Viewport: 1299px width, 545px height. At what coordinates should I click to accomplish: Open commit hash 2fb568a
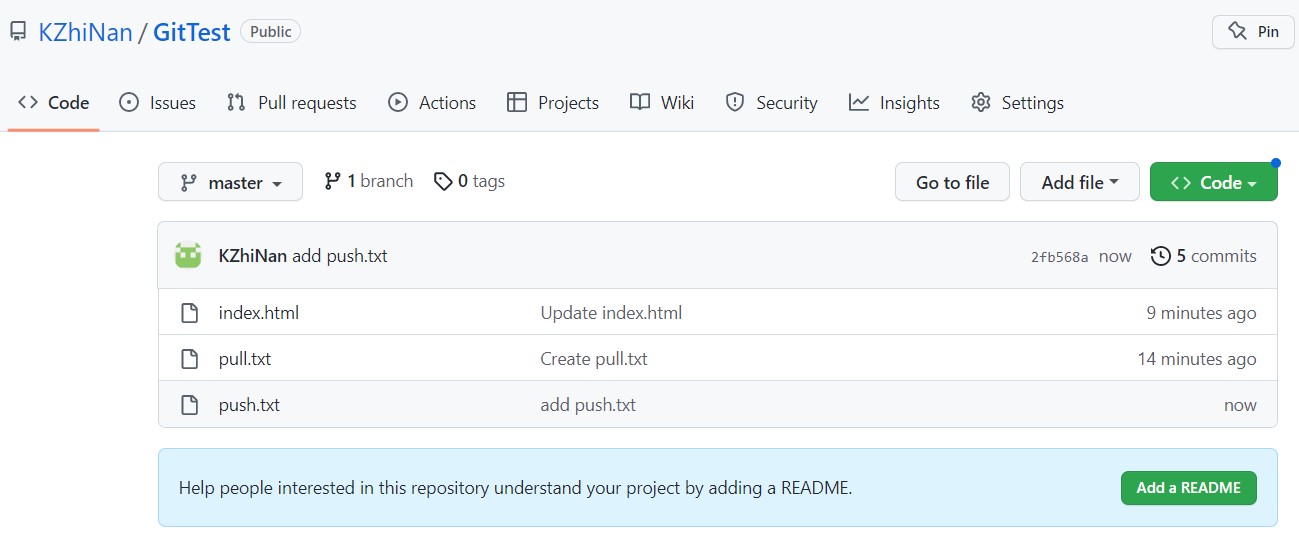click(x=1060, y=257)
